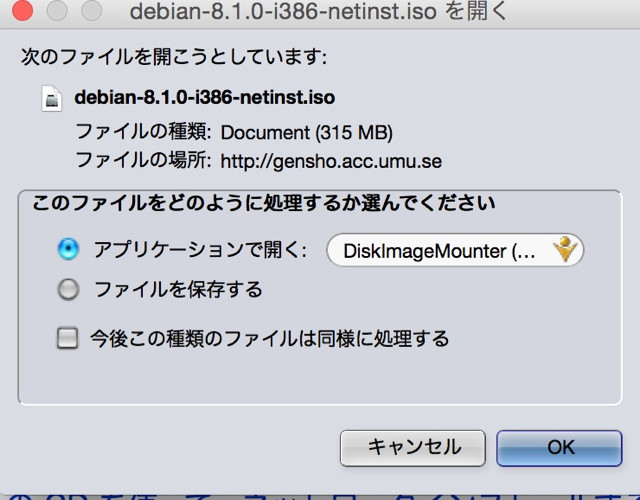The height and width of the screenshot is (500, 640).
Task: Click the text 次のファイルを開こうとしています:
Action: [x=174, y=56]
